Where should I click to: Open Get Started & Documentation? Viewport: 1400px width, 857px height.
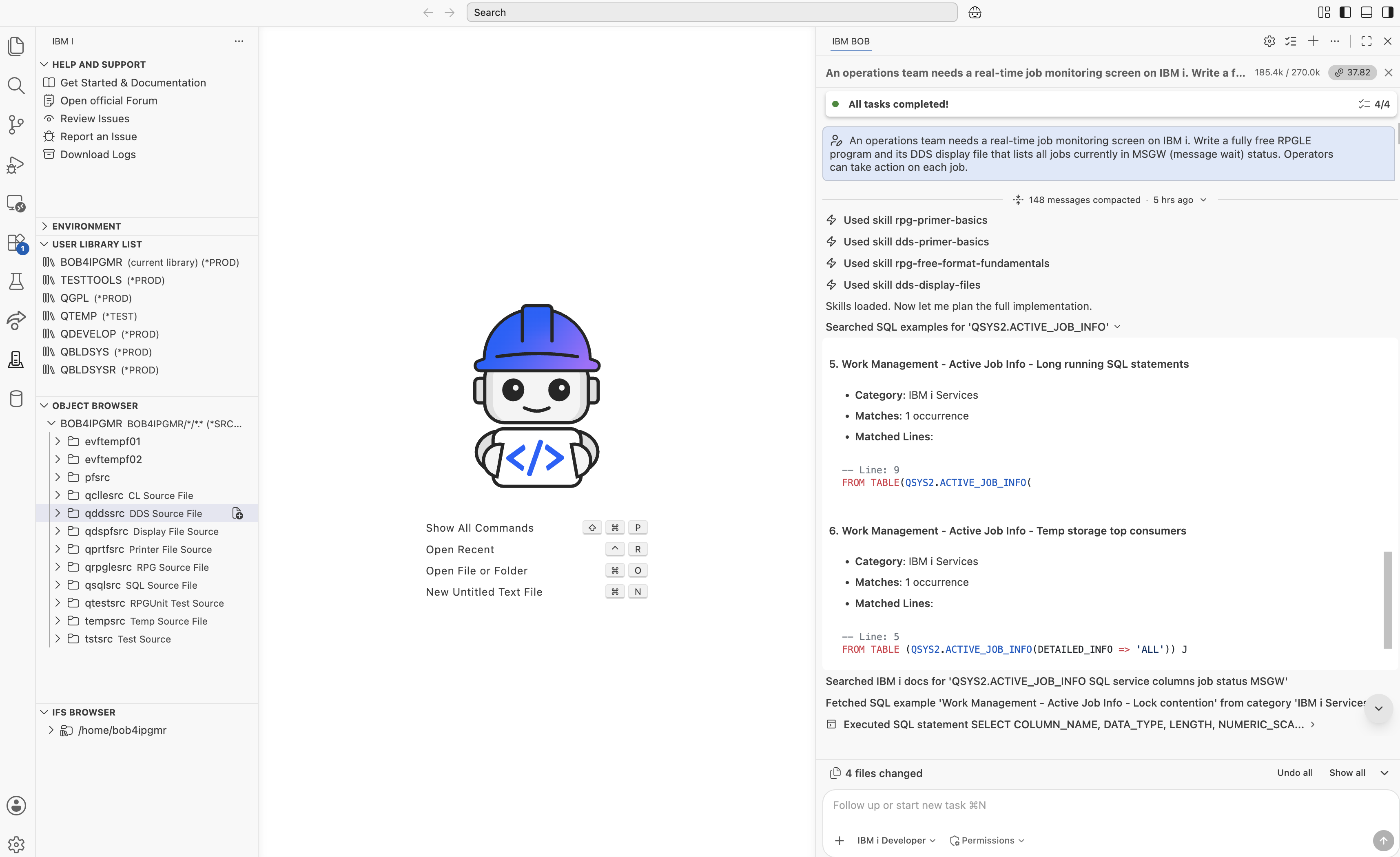tap(133, 82)
